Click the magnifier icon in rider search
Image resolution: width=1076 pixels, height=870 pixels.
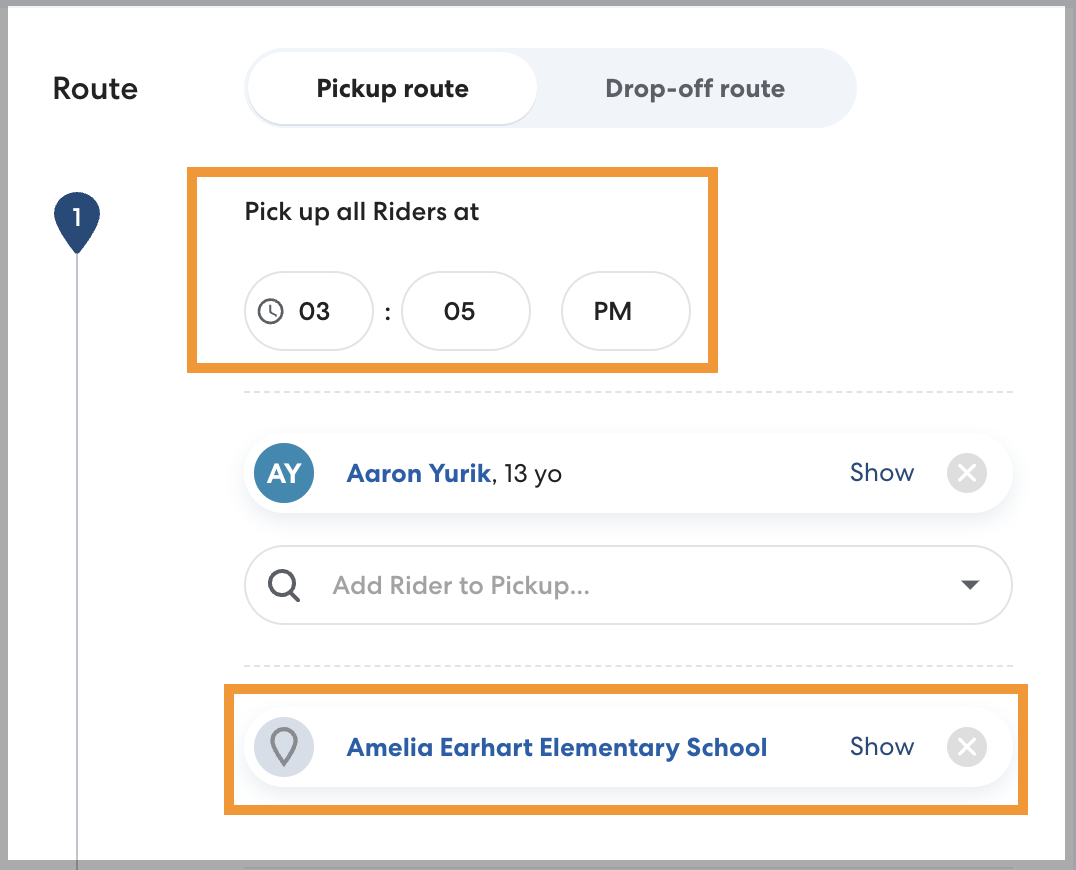pos(284,585)
